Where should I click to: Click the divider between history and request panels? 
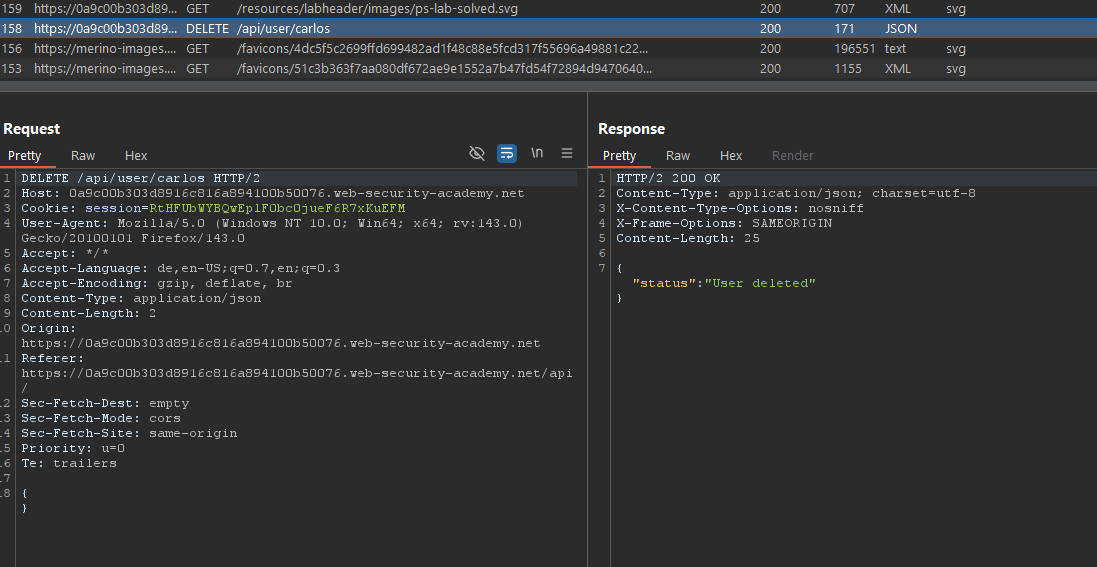coord(548,86)
